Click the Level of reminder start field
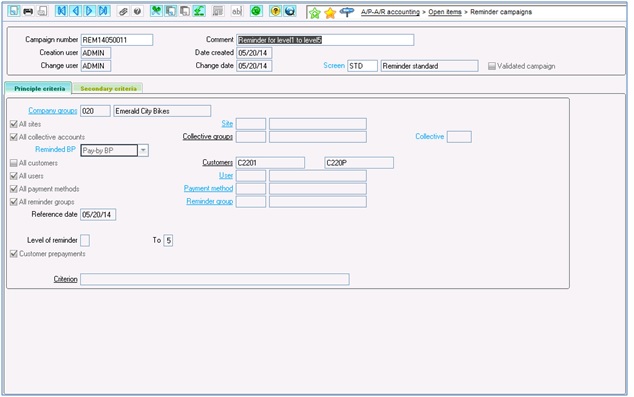This screenshot has width=634, height=397. click(x=85, y=241)
